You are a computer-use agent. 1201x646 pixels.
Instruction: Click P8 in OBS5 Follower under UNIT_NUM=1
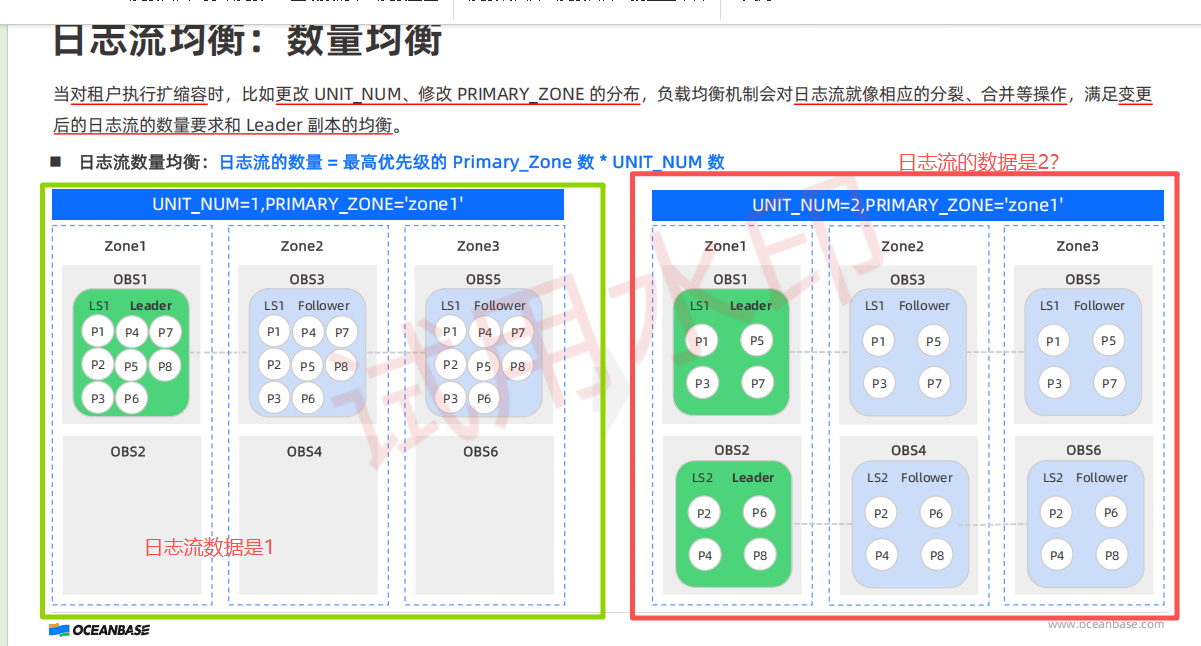(517, 366)
